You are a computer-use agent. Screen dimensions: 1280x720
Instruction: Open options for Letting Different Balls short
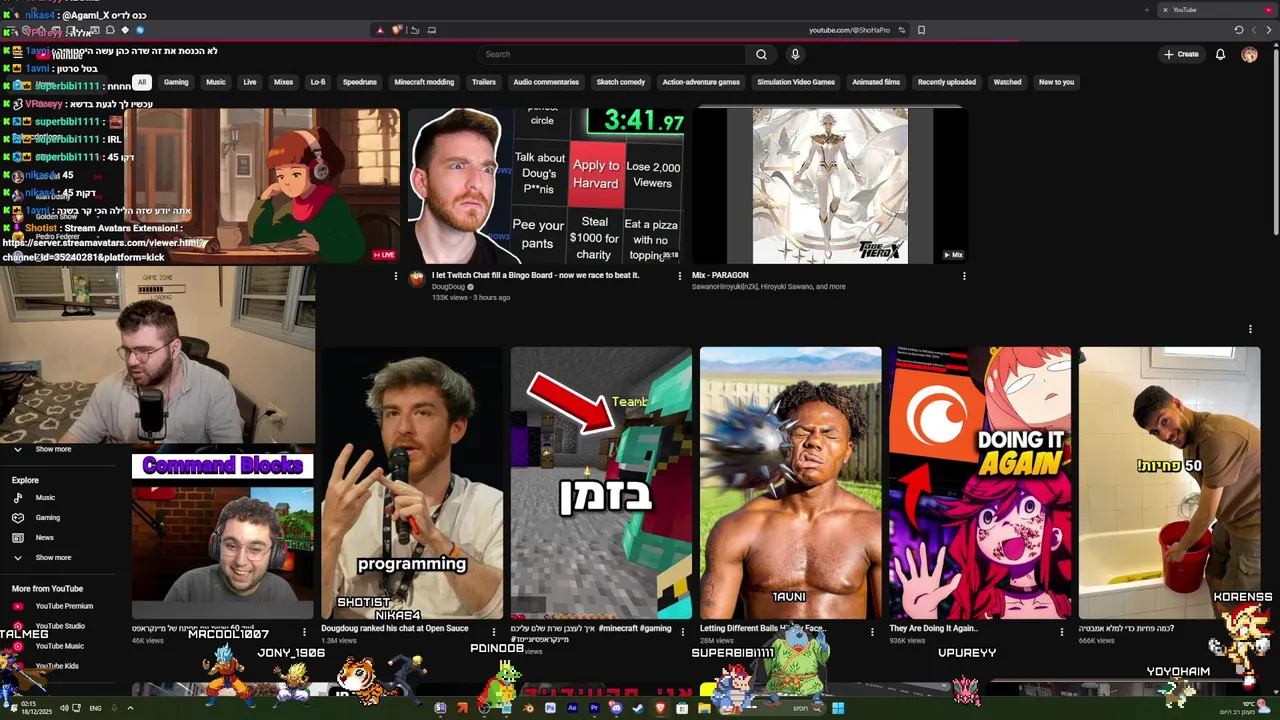[x=872, y=632]
